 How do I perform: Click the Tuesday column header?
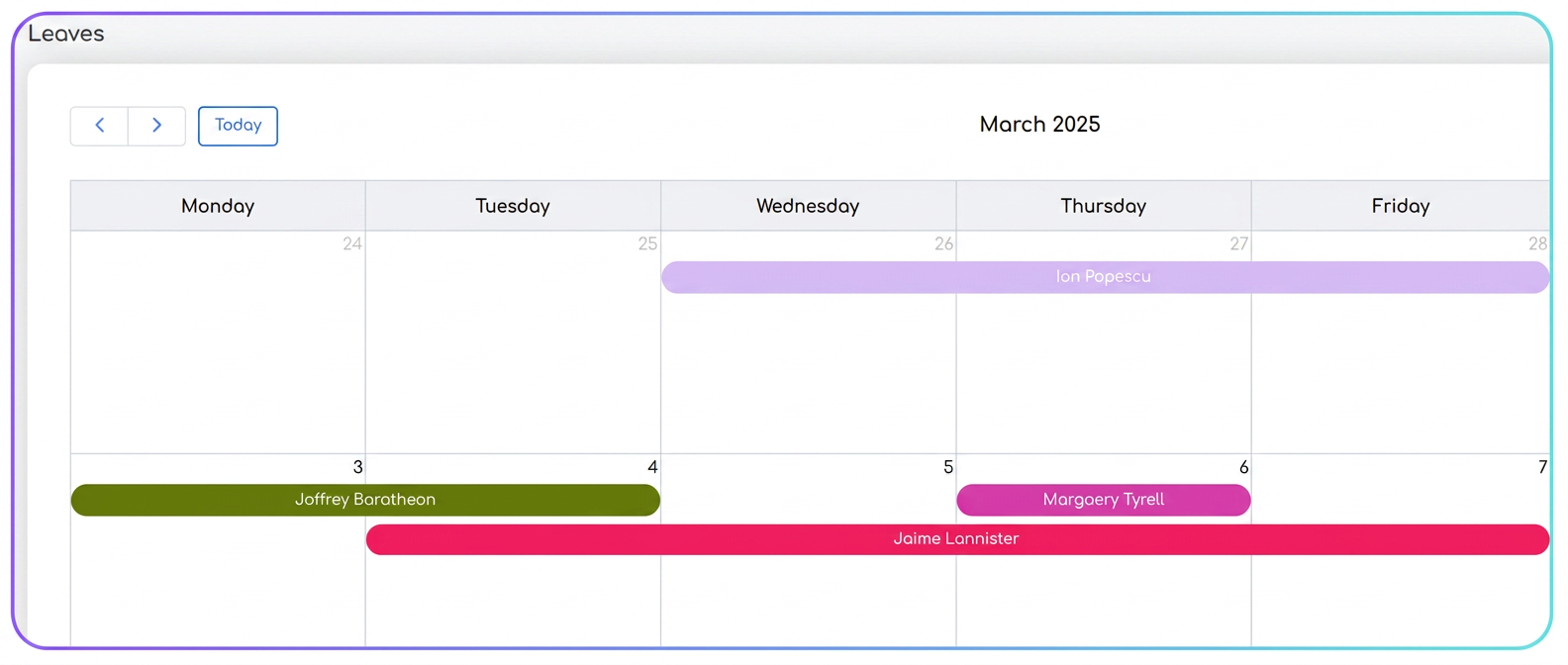tap(513, 206)
